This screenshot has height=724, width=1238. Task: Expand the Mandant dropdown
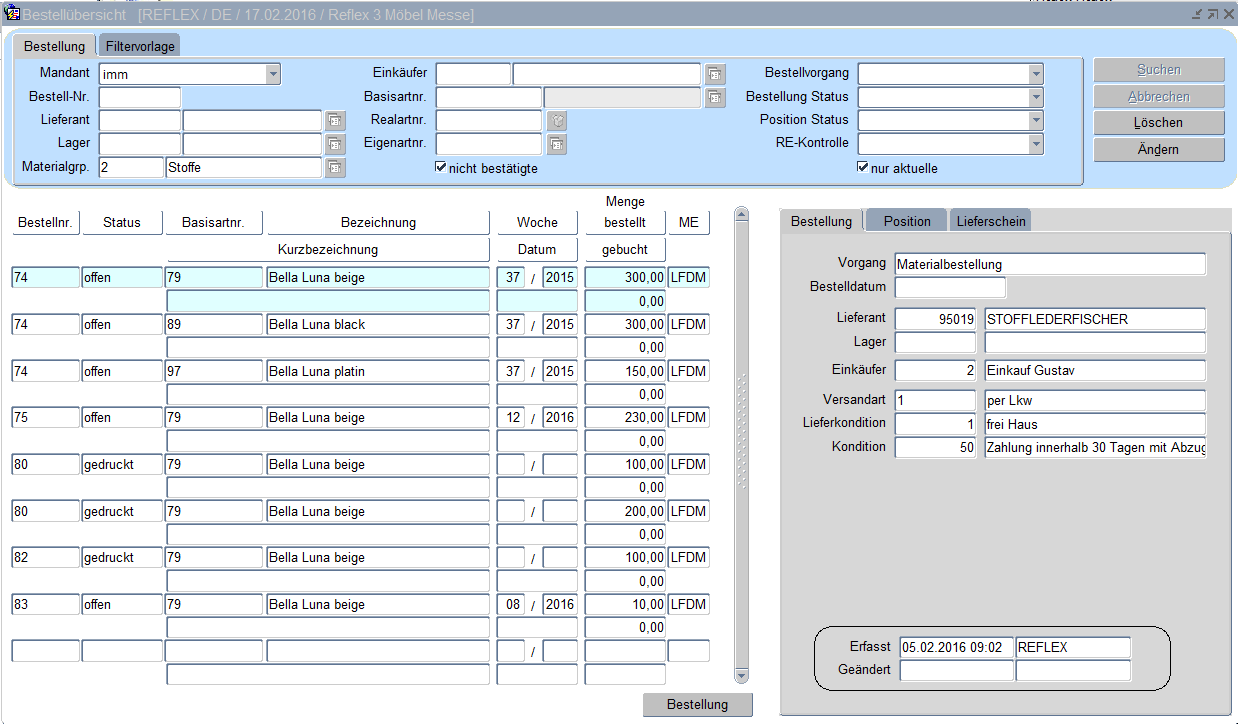pyautogui.click(x=273, y=74)
